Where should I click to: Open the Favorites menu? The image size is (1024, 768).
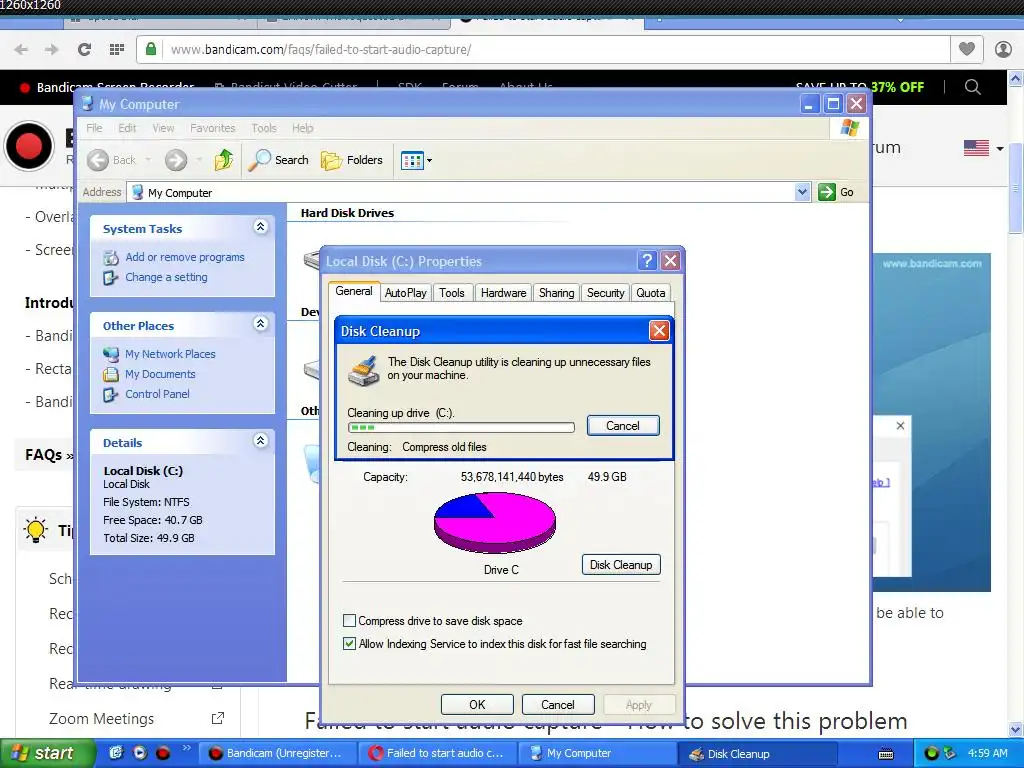tap(212, 128)
